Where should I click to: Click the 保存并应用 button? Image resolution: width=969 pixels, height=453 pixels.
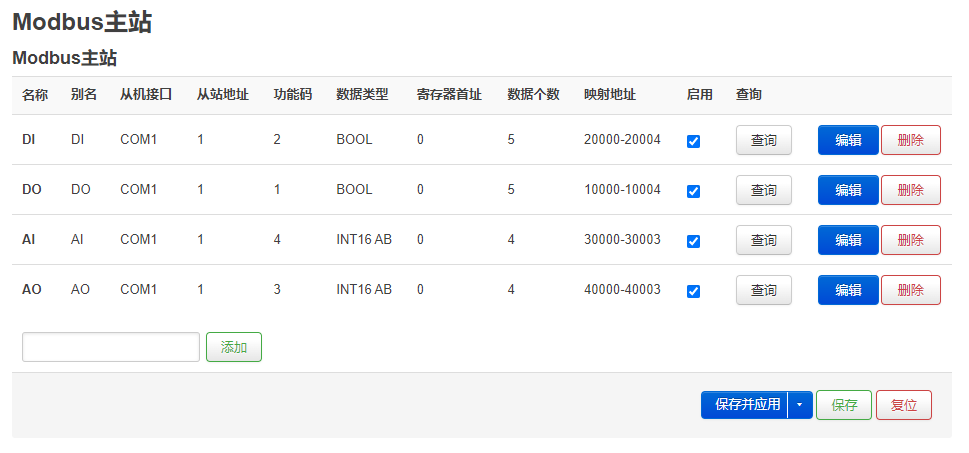coord(745,405)
